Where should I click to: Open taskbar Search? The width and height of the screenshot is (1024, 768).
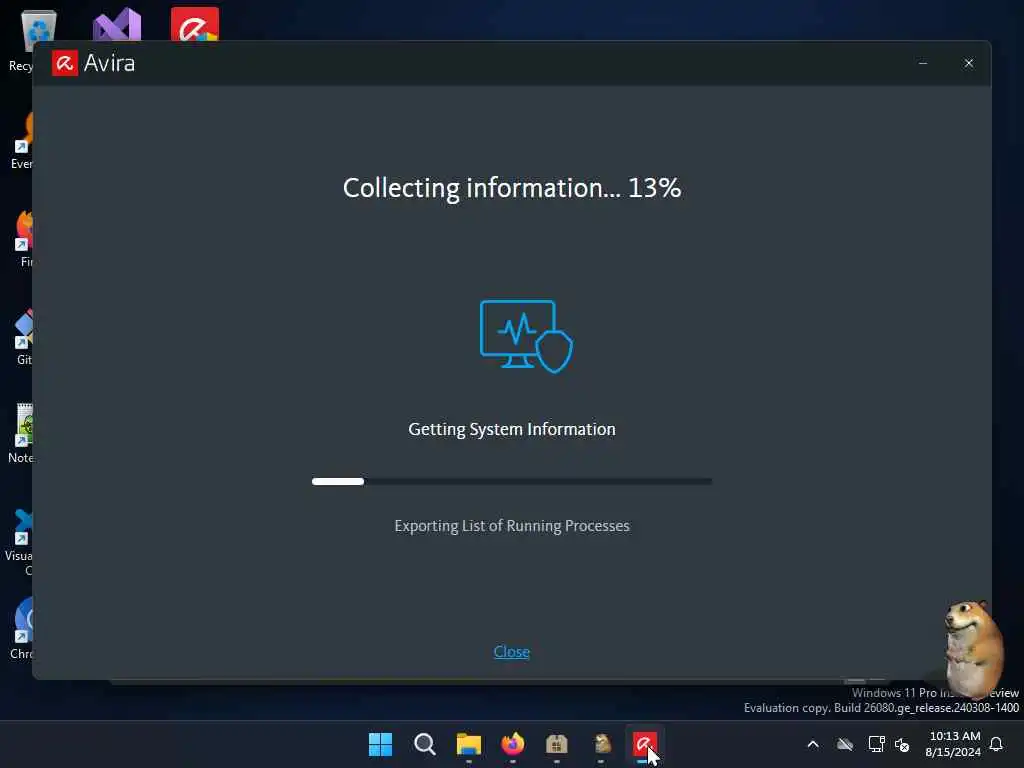tap(424, 744)
